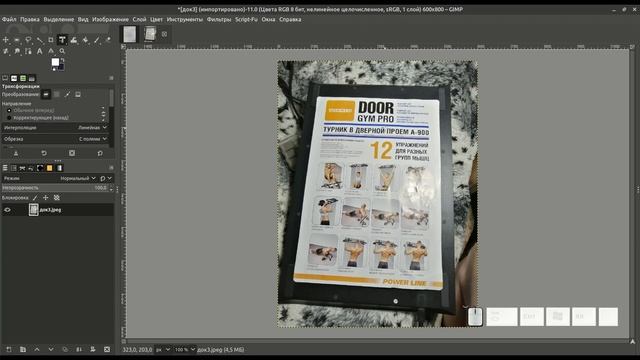Viewport: 640px width, 360px height.
Task: Toggle lock position and size icon
Action: (46, 198)
